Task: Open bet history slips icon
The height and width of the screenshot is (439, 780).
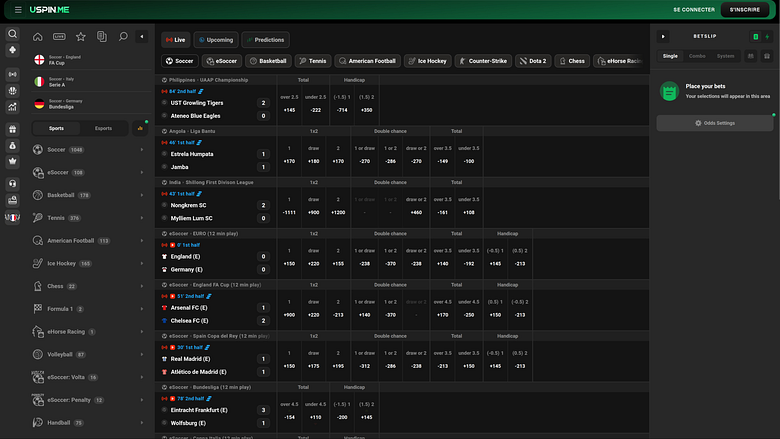Action: [101, 36]
